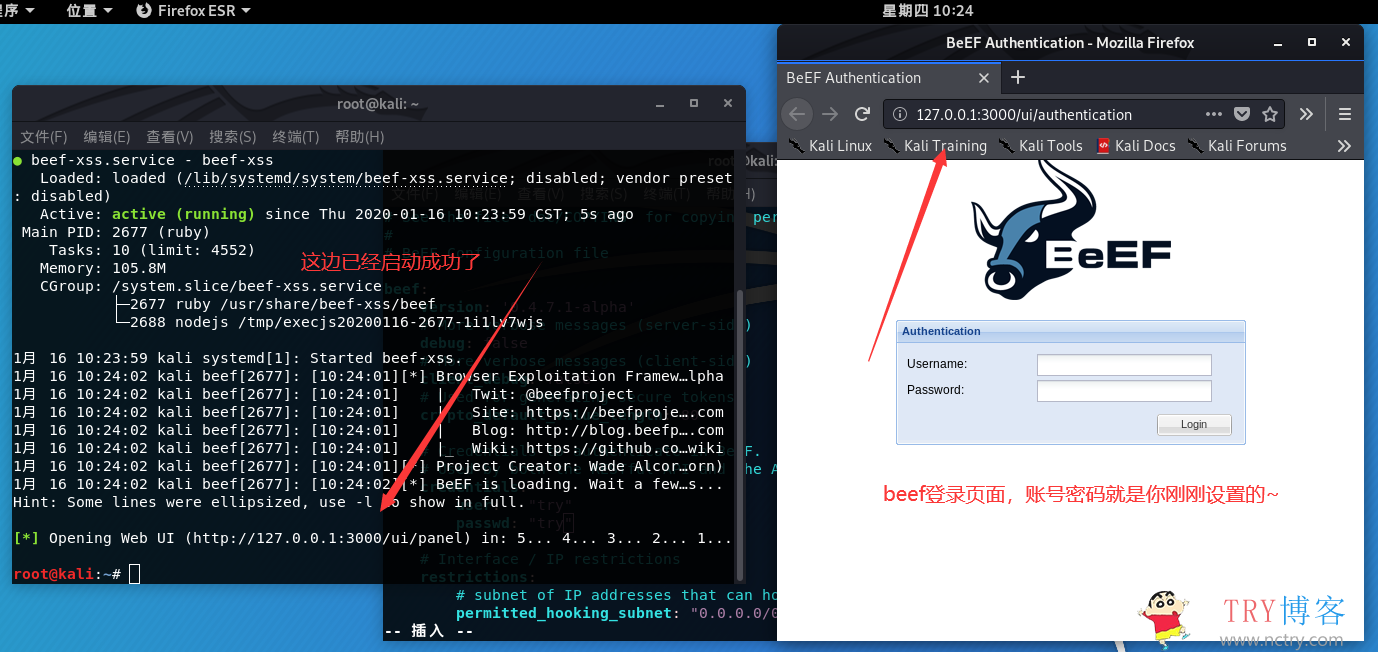1378x652 pixels.
Task: Click 'permitted_hooking_subnet' in background editor
Action: click(564, 613)
